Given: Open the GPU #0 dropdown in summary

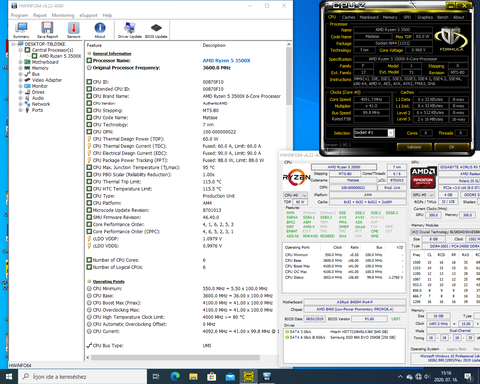Looking at the screenshot, I should (423, 195).
